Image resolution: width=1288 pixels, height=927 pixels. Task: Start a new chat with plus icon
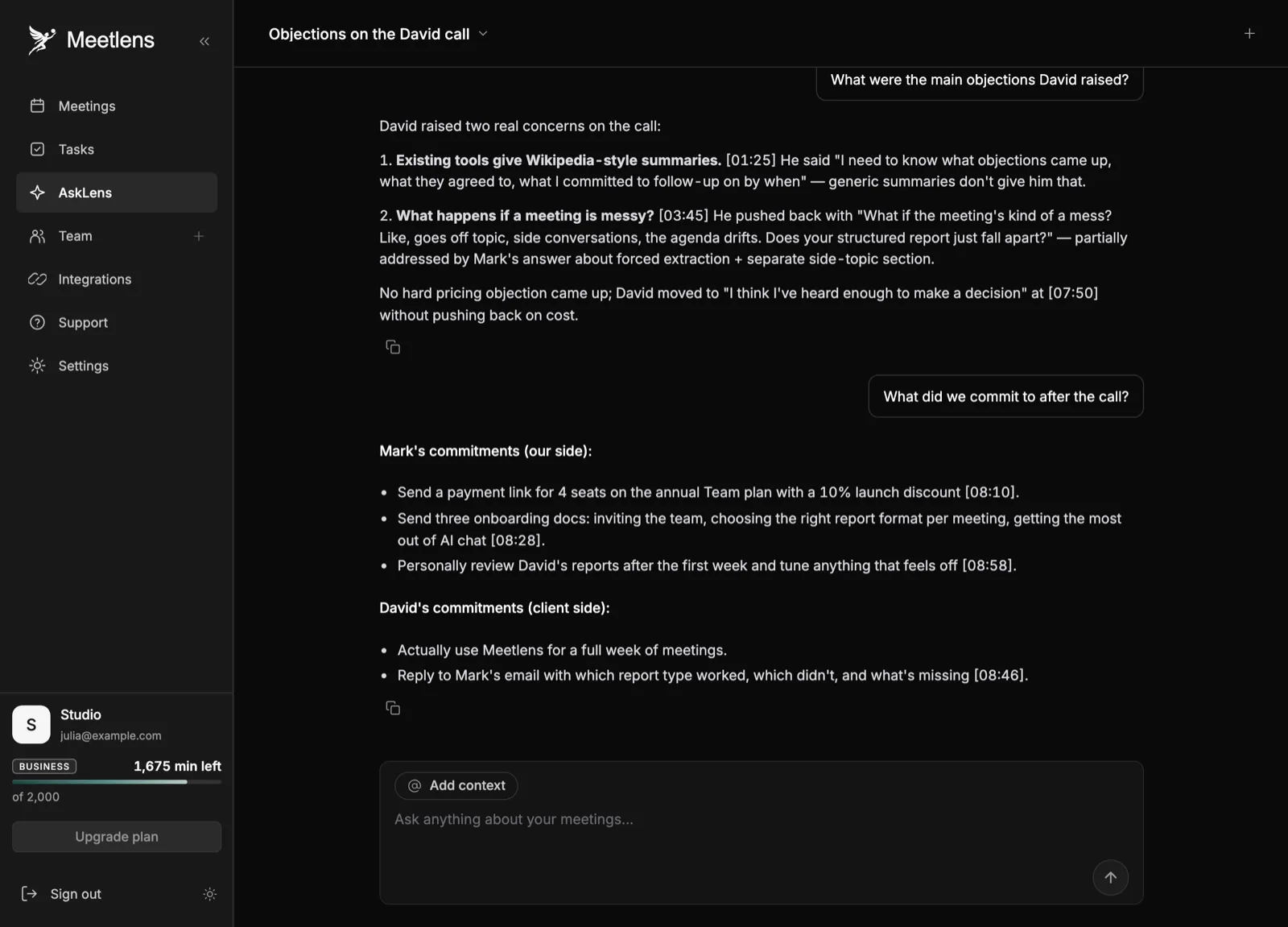1249,33
